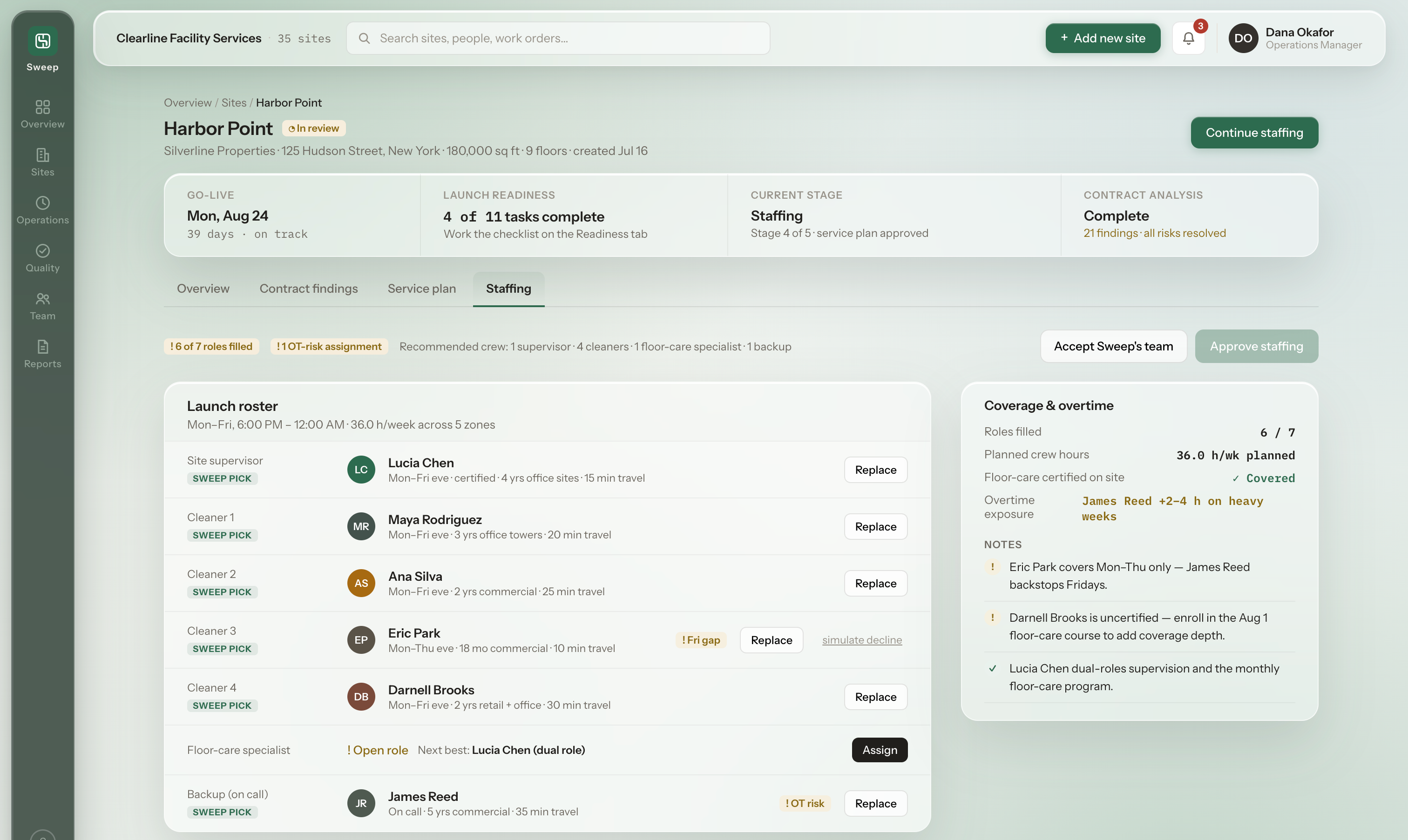
Task: Open Sites in the sidebar
Action: tap(42, 162)
